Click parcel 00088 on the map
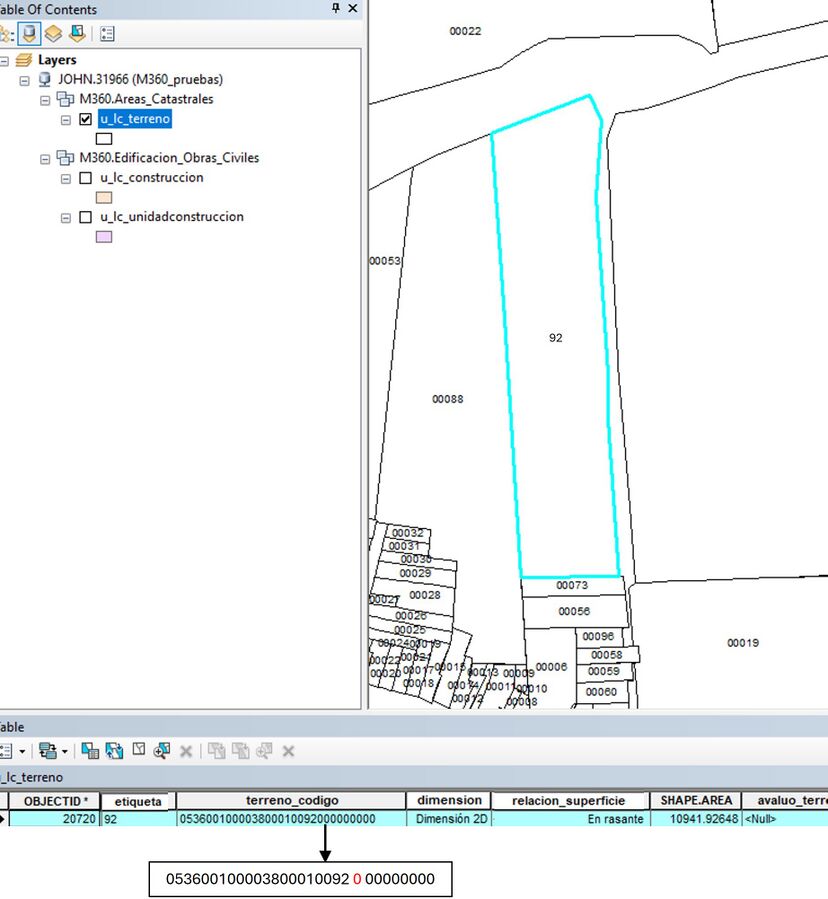Viewport: 828px width, 899px height. pyautogui.click(x=447, y=420)
